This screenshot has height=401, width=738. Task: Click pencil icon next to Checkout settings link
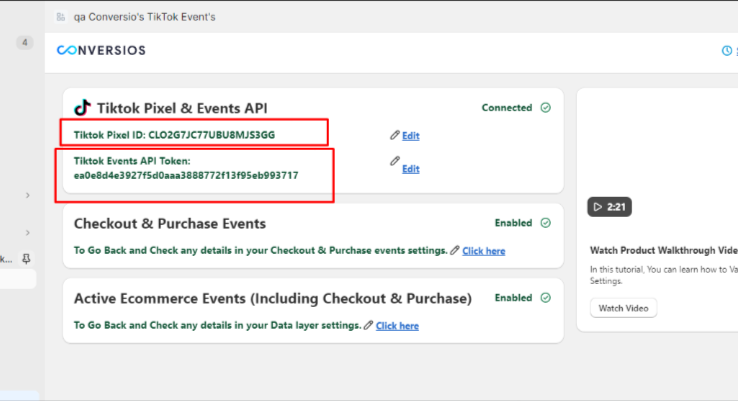click(454, 250)
